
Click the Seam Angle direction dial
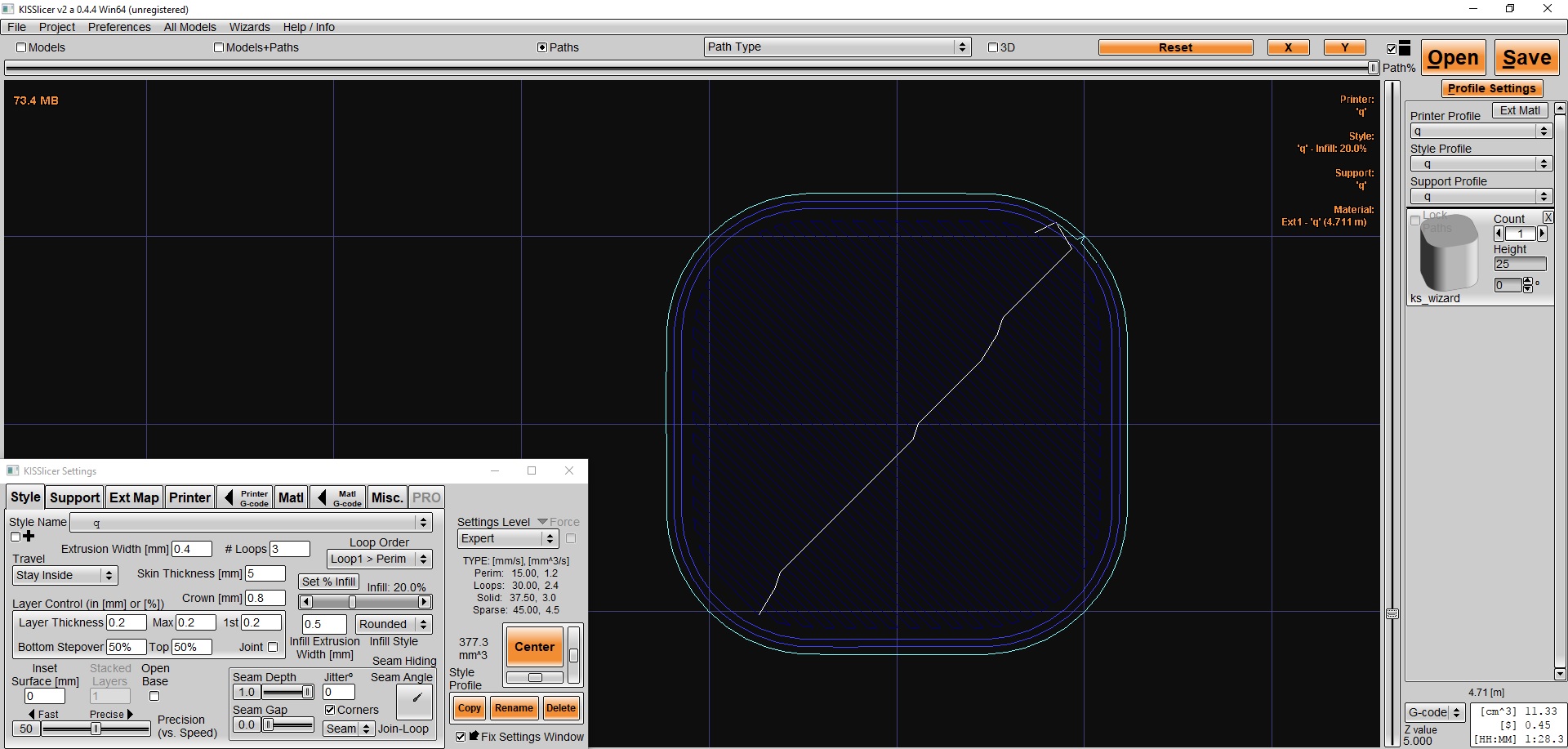(415, 700)
